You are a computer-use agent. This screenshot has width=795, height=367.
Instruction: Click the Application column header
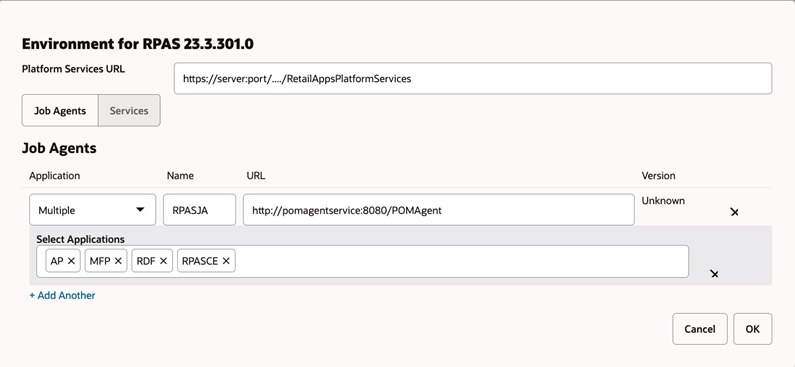(55, 176)
